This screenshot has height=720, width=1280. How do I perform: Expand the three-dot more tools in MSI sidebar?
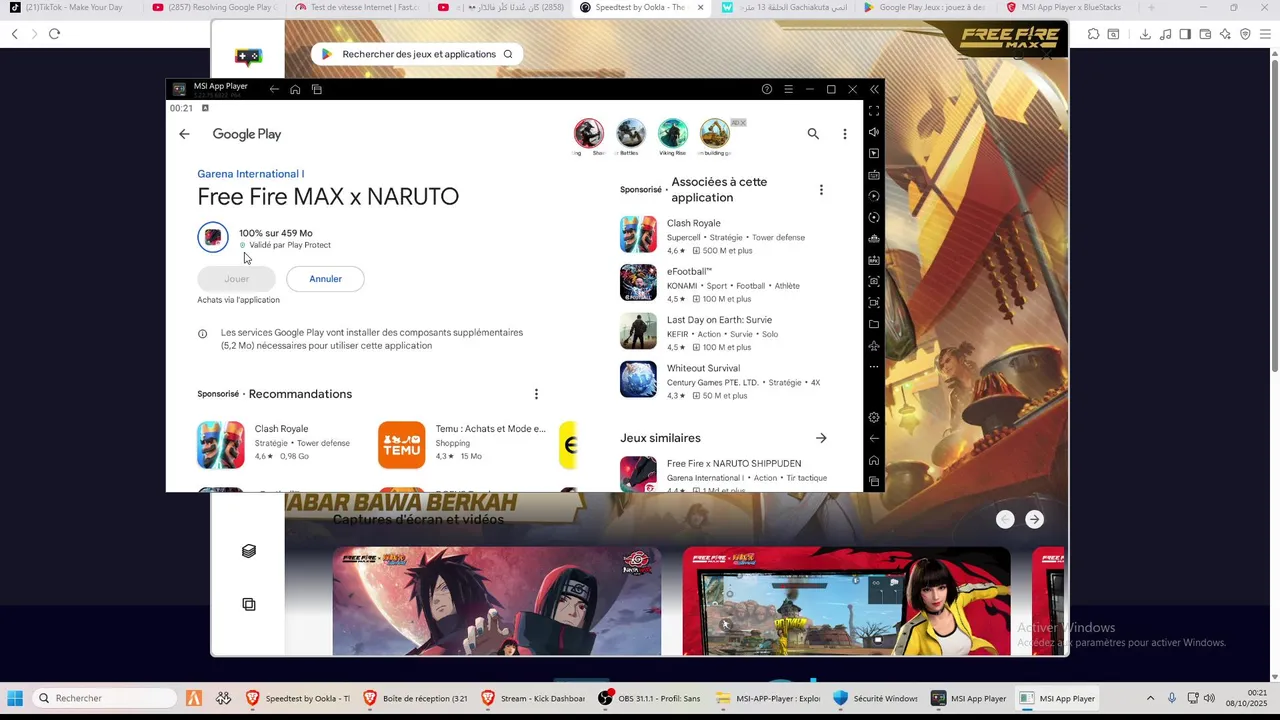click(x=874, y=367)
